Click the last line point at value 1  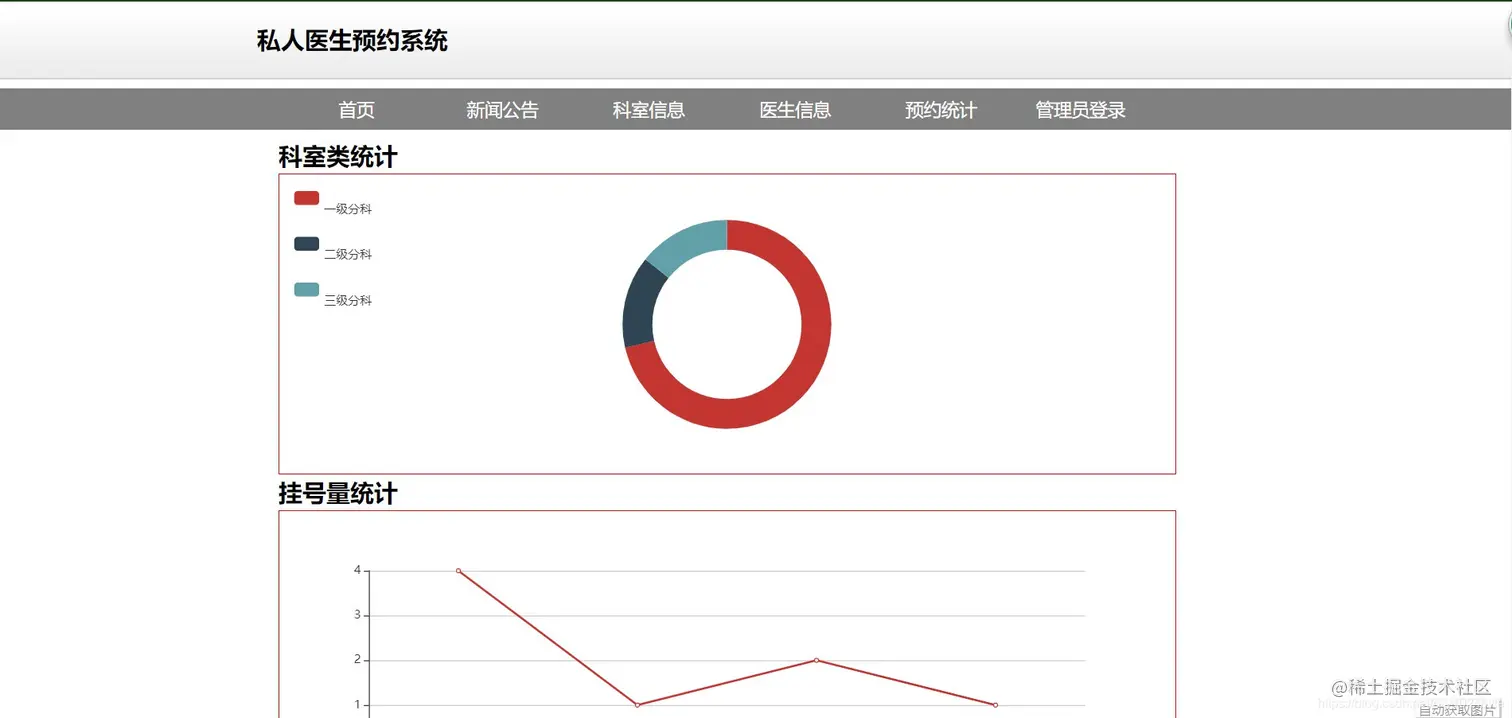(x=995, y=705)
